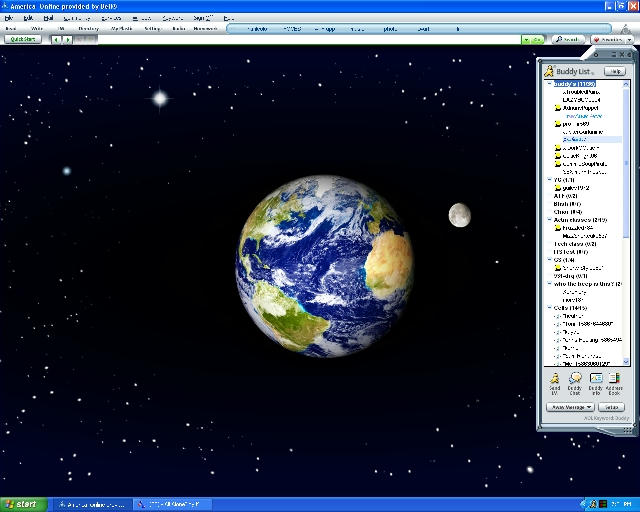This screenshot has height=512, width=640.
Task: Click the AOL icon in the title bar
Action: pos(4,6)
